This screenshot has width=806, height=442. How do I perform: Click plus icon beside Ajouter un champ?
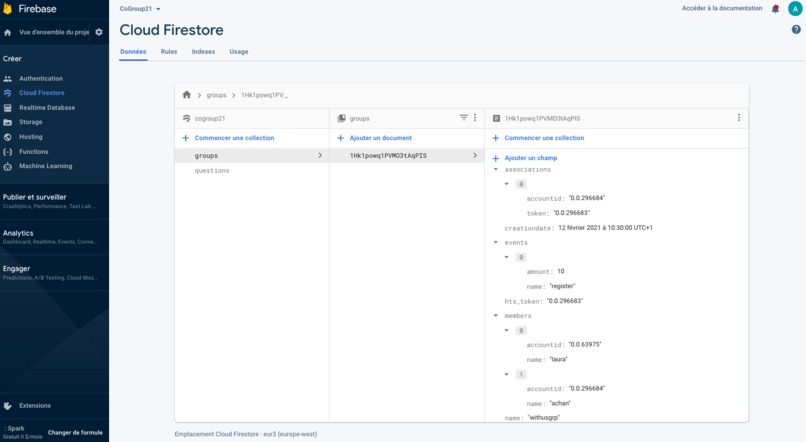[x=496, y=158]
